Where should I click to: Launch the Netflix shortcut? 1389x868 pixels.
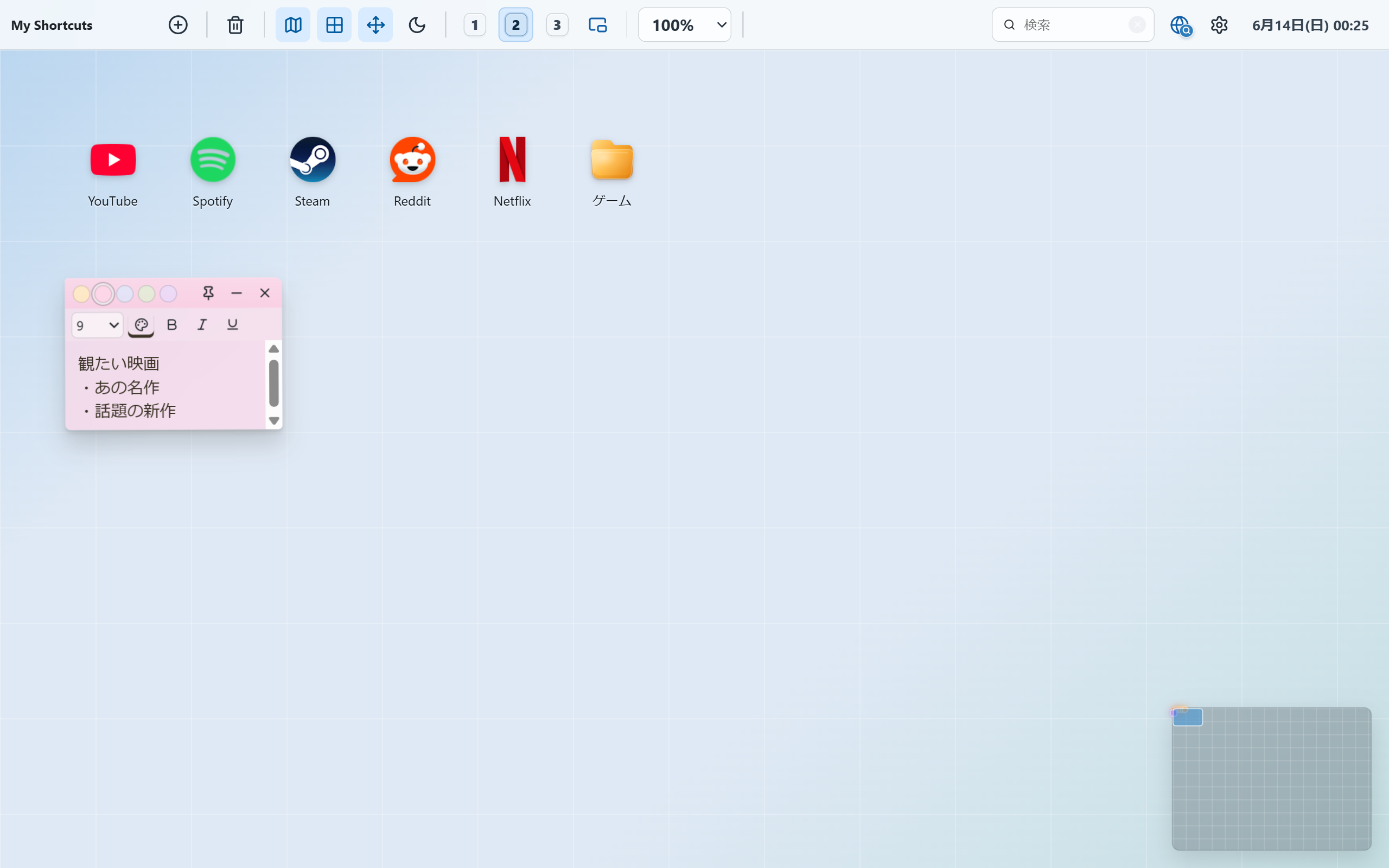513,159
